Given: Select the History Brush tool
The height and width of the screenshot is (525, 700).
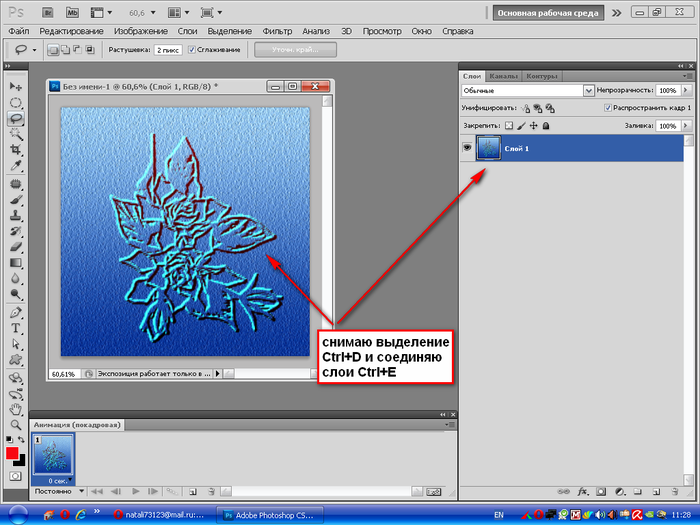Looking at the screenshot, I should [16, 231].
